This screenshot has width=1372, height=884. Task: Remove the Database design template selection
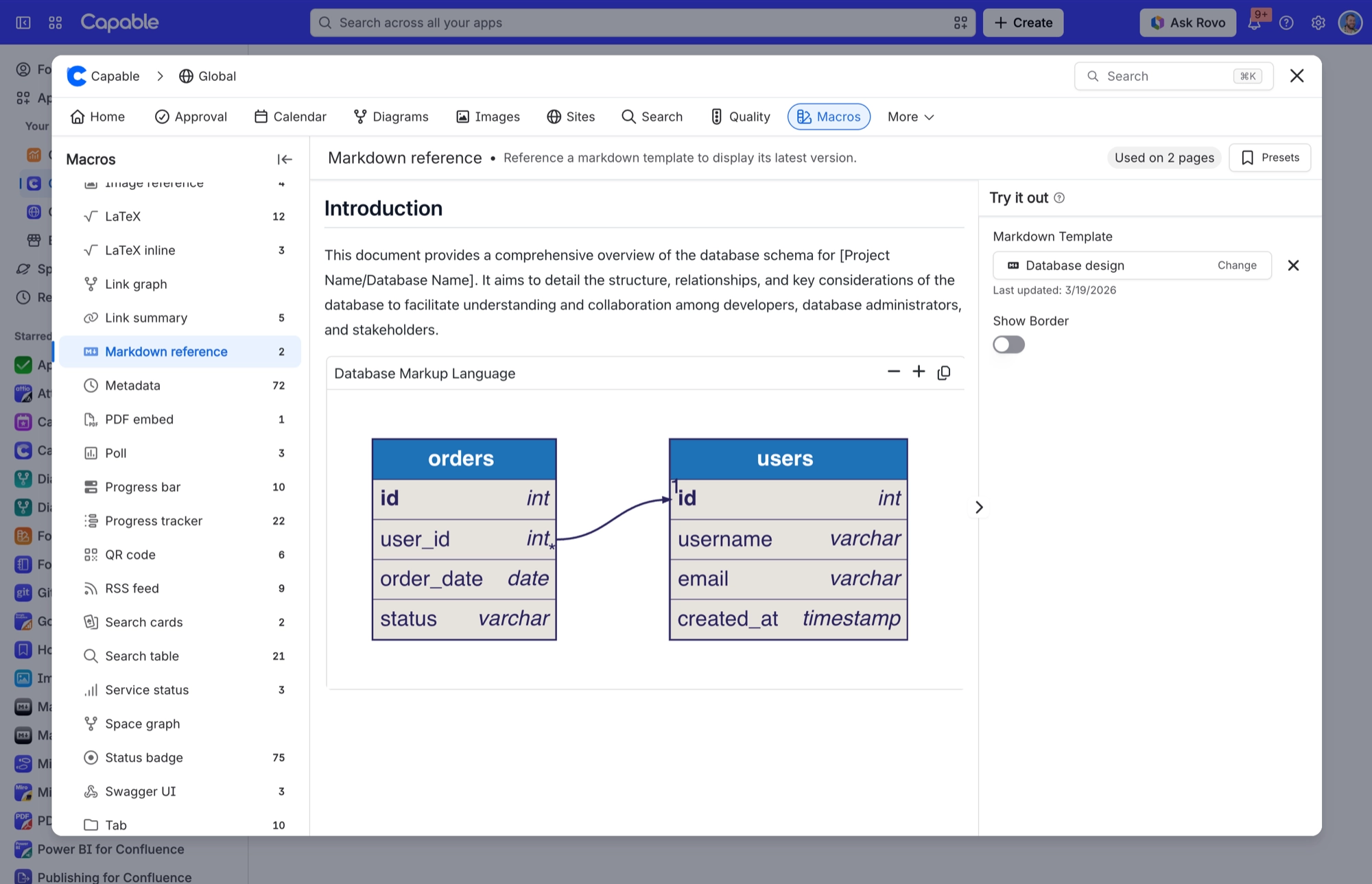point(1293,265)
